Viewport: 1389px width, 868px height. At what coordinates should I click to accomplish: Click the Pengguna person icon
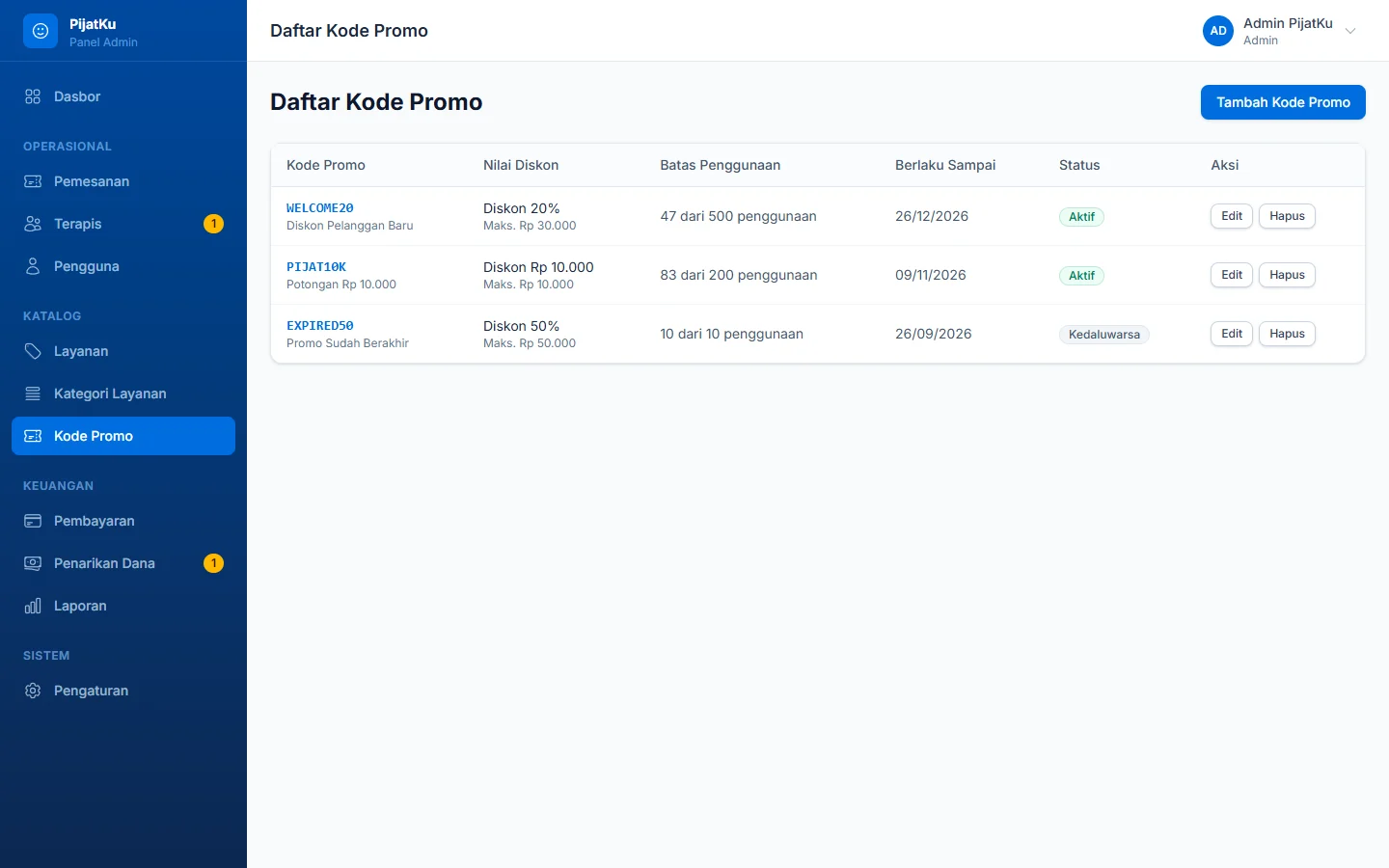[x=33, y=266]
